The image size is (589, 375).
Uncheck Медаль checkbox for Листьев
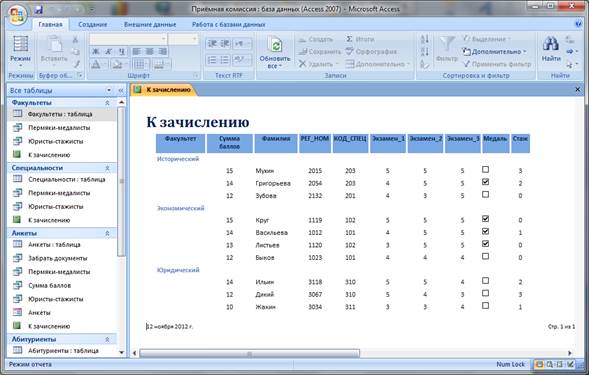tap(485, 243)
